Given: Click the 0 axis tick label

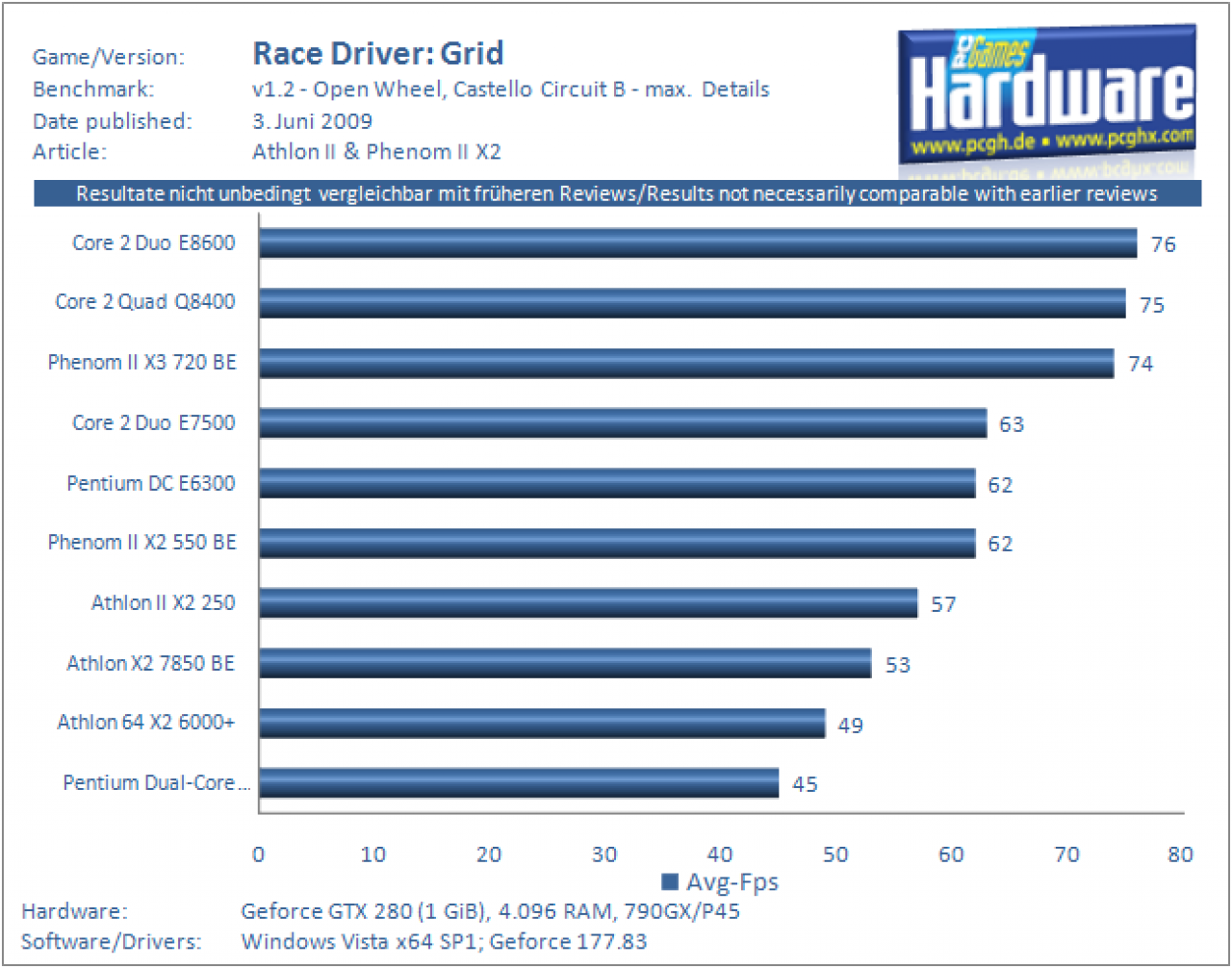Looking at the screenshot, I should click(x=258, y=854).
